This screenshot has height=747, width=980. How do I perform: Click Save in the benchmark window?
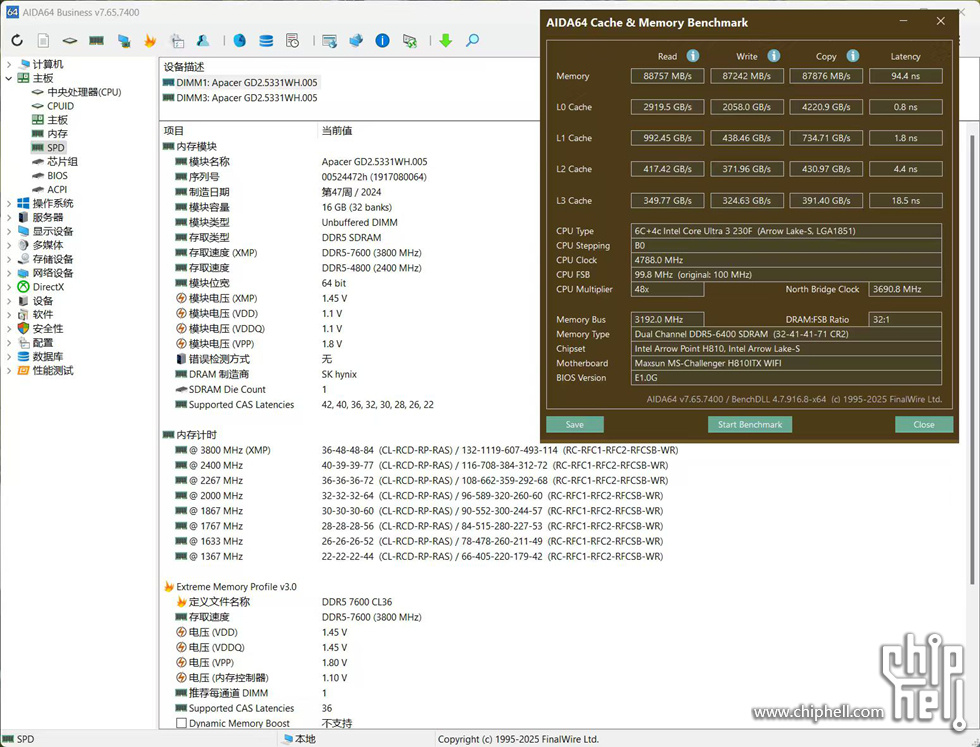click(574, 424)
